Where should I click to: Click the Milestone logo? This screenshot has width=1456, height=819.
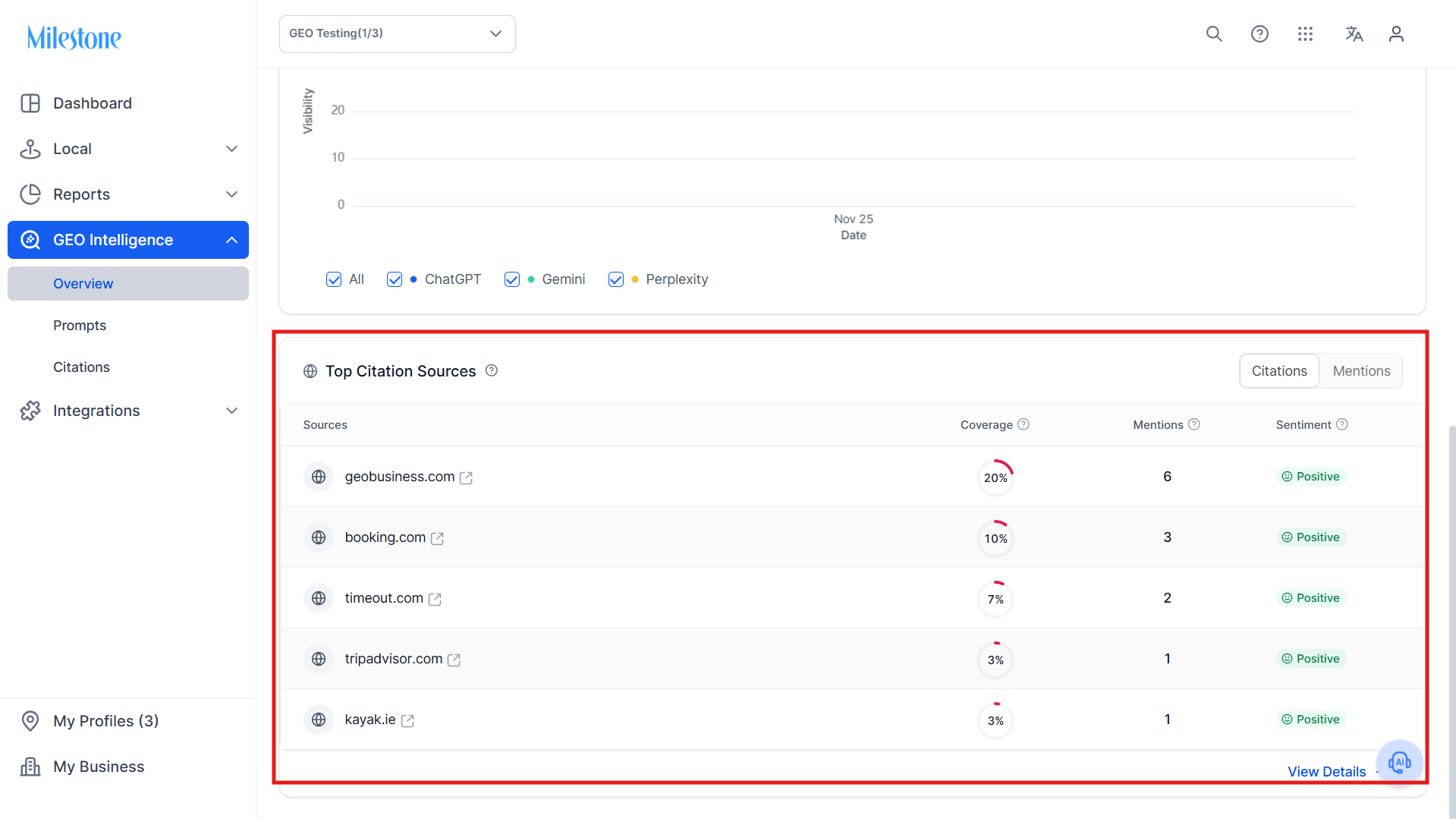click(74, 37)
